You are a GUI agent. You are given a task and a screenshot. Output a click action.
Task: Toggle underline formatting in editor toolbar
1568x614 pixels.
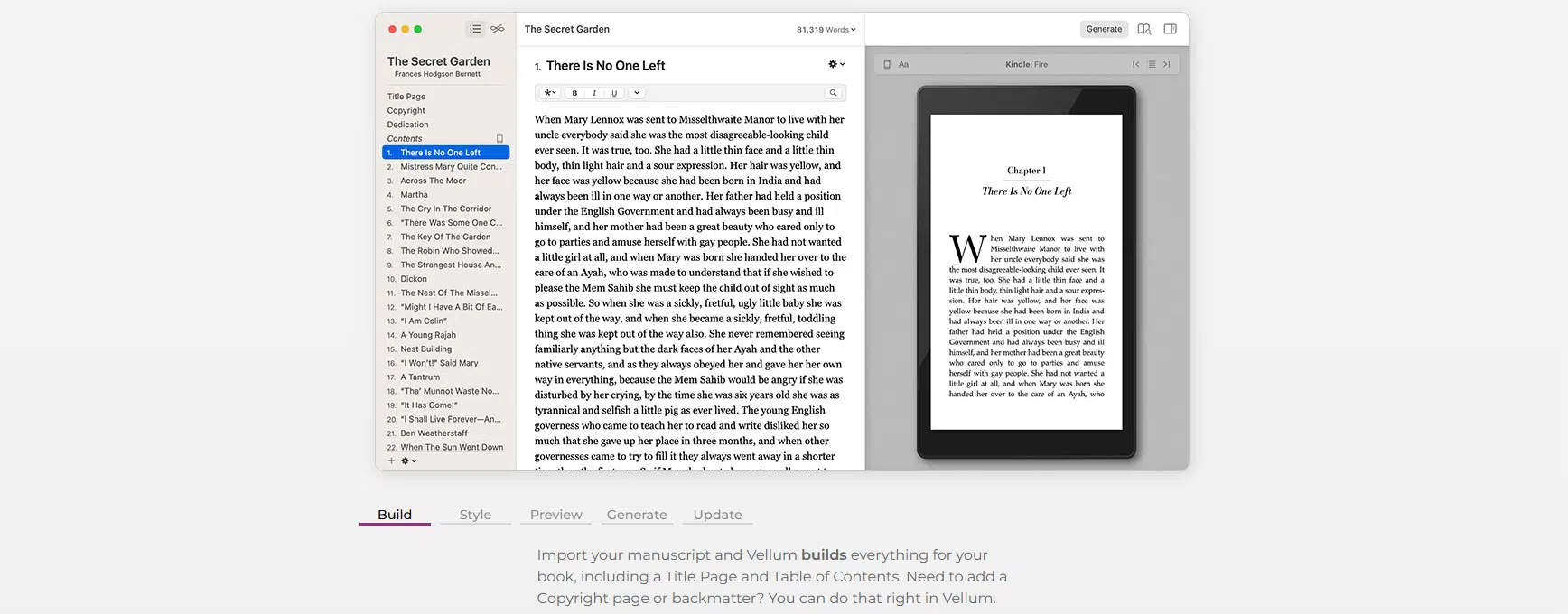(614, 93)
